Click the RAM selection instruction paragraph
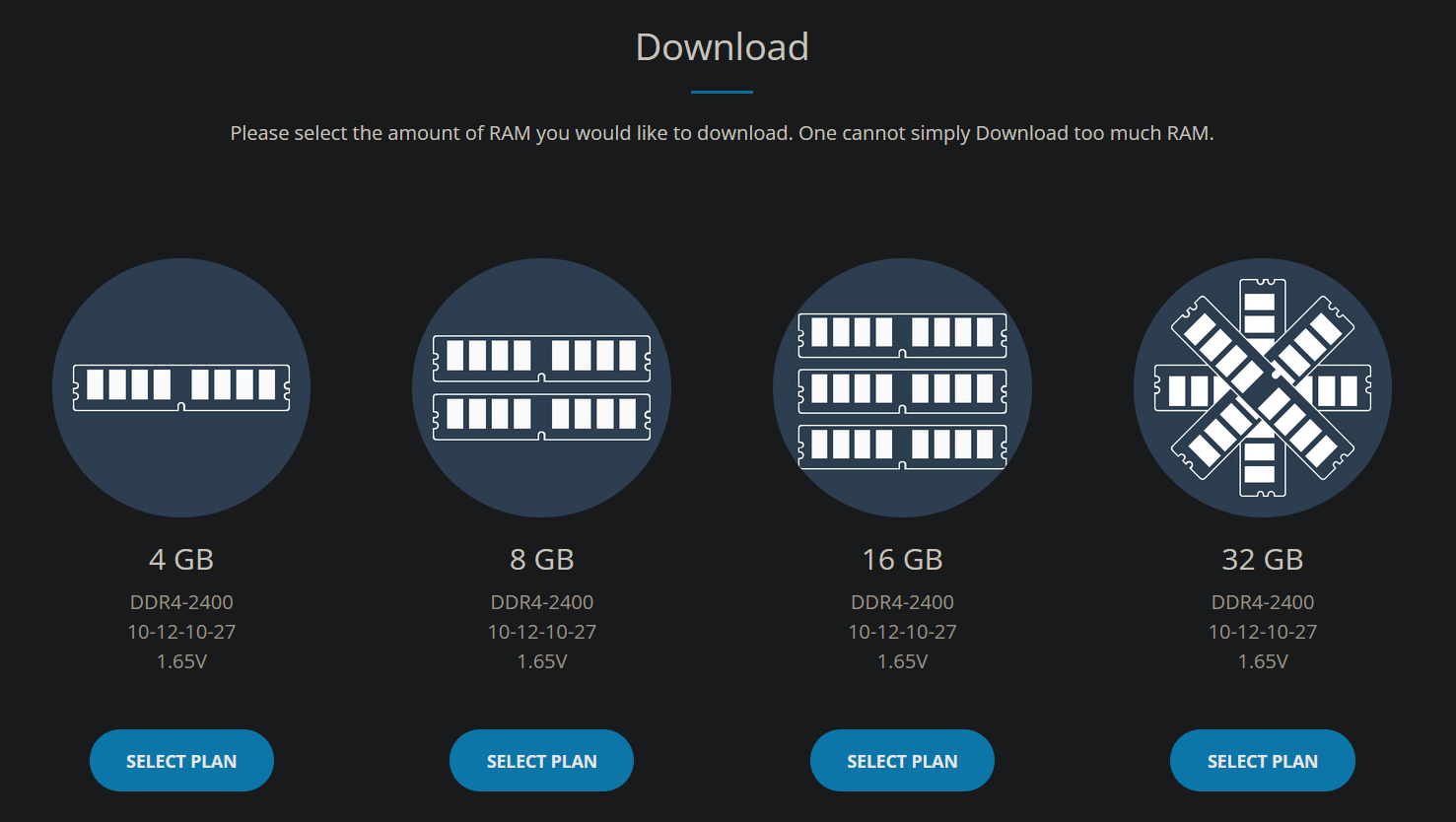Image resolution: width=1456 pixels, height=822 pixels. [722, 133]
